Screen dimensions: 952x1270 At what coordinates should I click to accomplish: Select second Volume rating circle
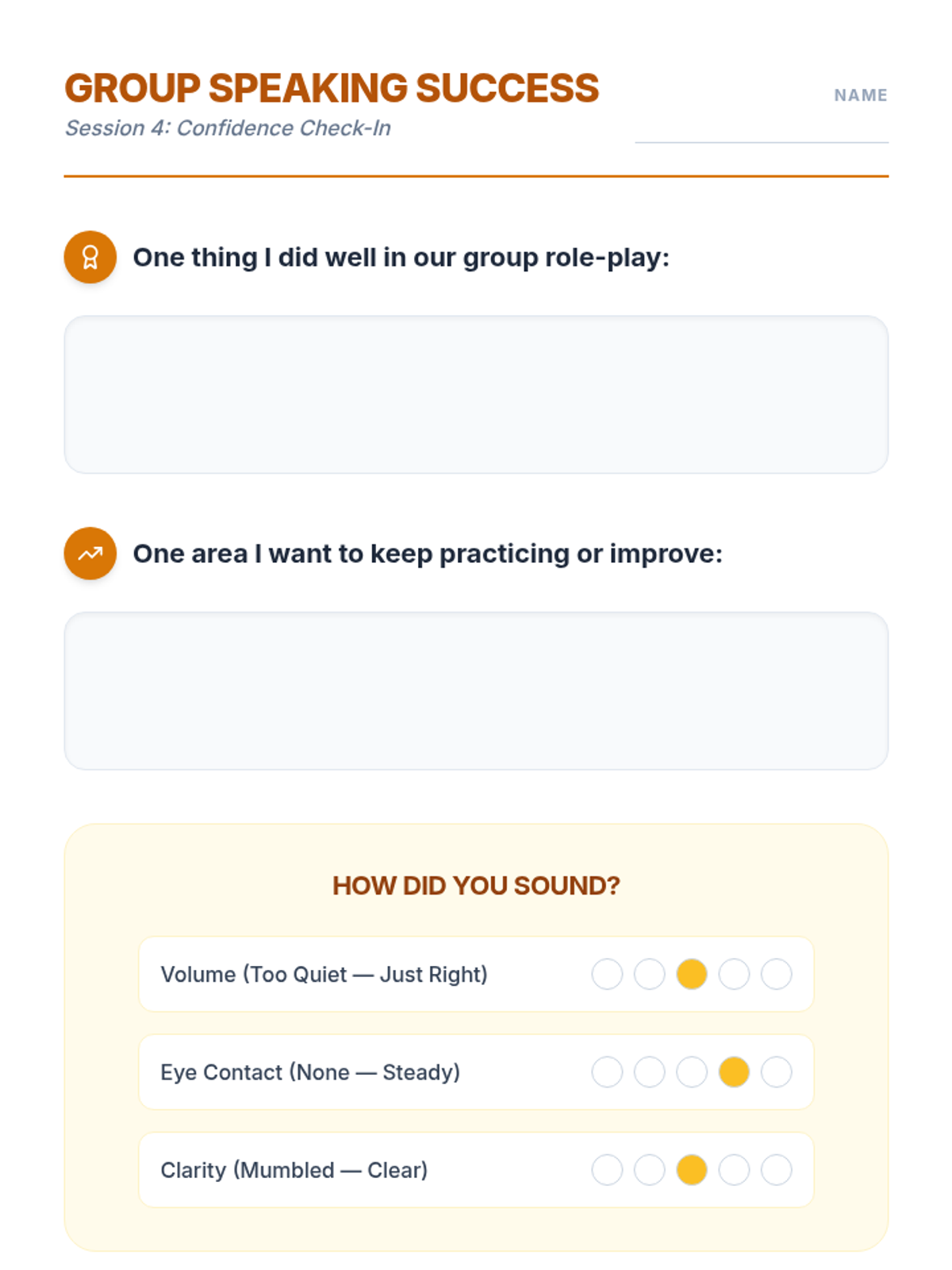coord(649,974)
